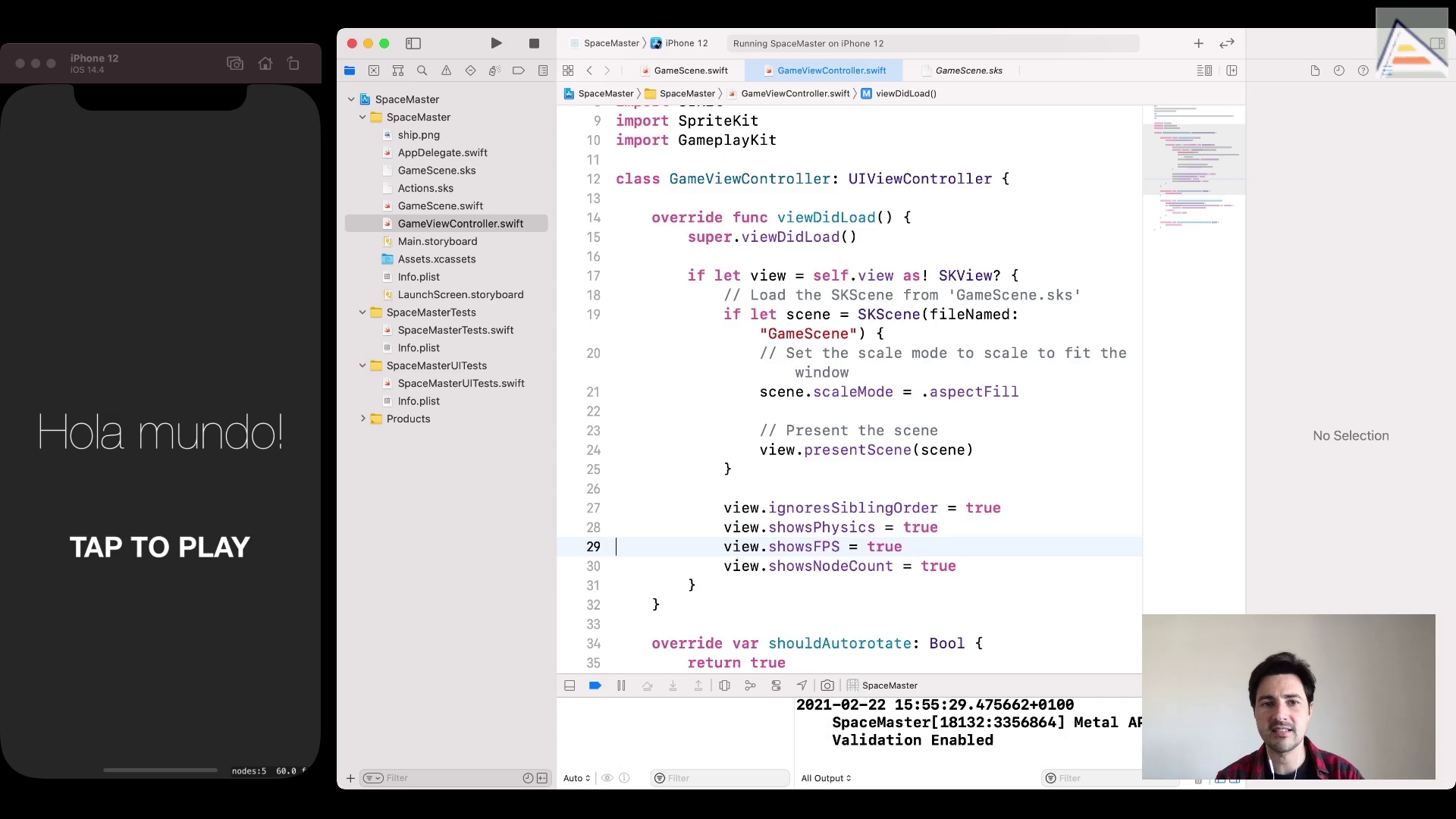Open SpaceMasterUITests.swift file
This screenshot has width=1456, height=819.
point(461,383)
